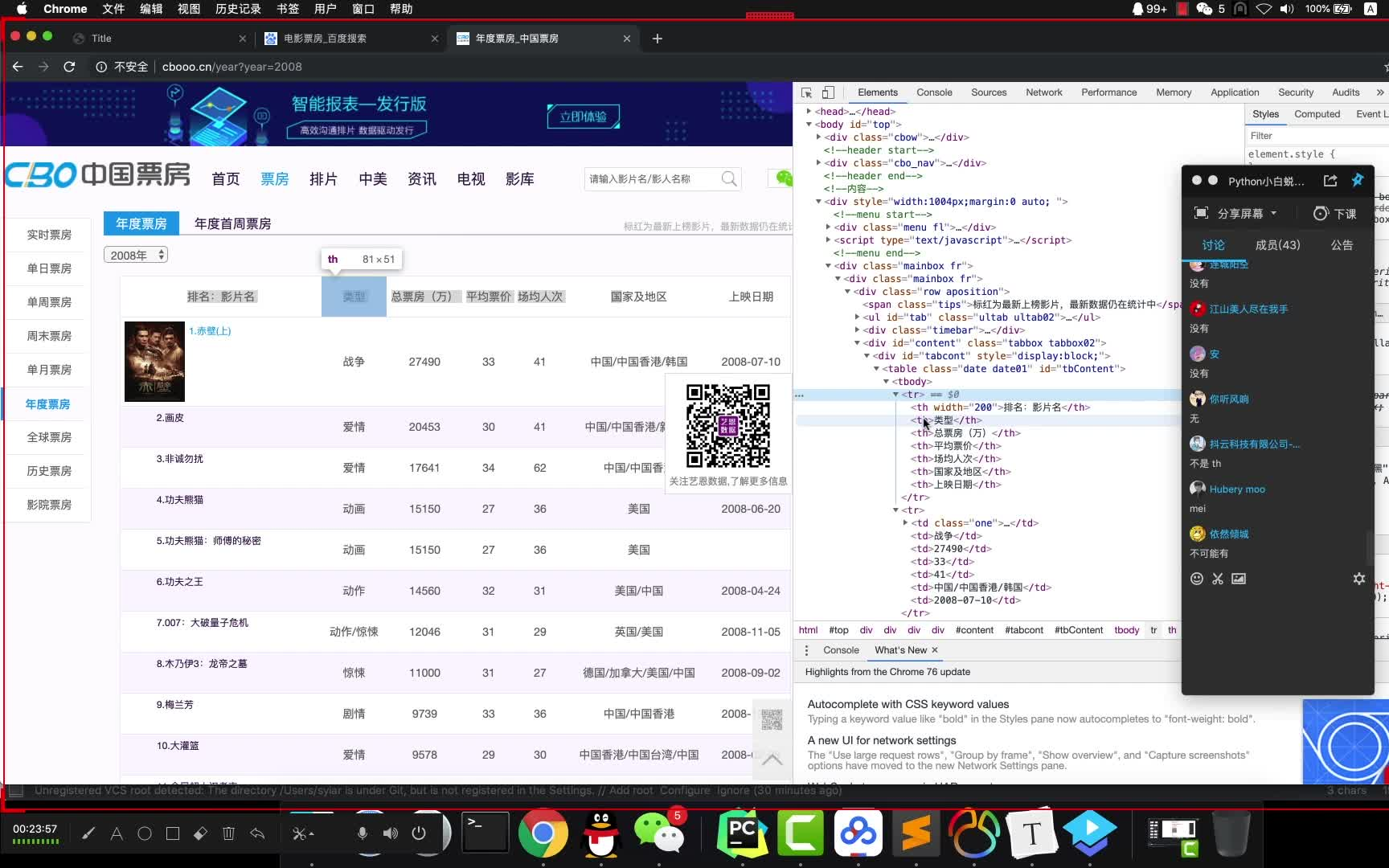Open Chrome 历史记录 menu in menu bar
Image resolution: width=1389 pixels, height=868 pixels.
(238, 9)
